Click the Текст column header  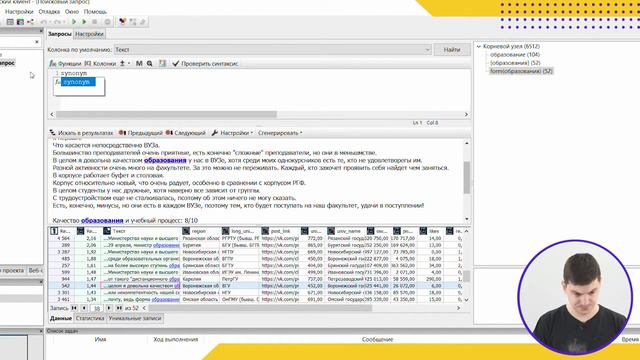(x=140, y=231)
